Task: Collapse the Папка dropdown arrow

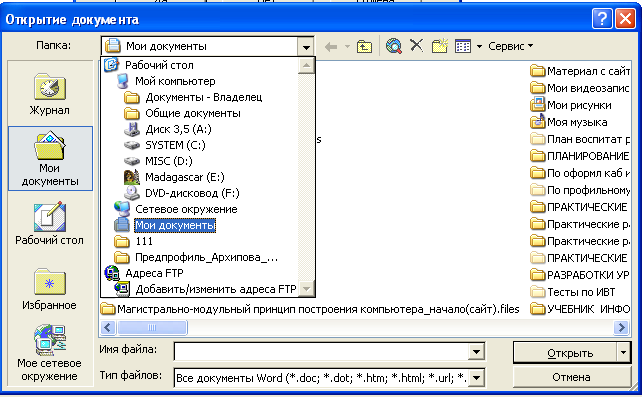Action: pyautogui.click(x=306, y=47)
